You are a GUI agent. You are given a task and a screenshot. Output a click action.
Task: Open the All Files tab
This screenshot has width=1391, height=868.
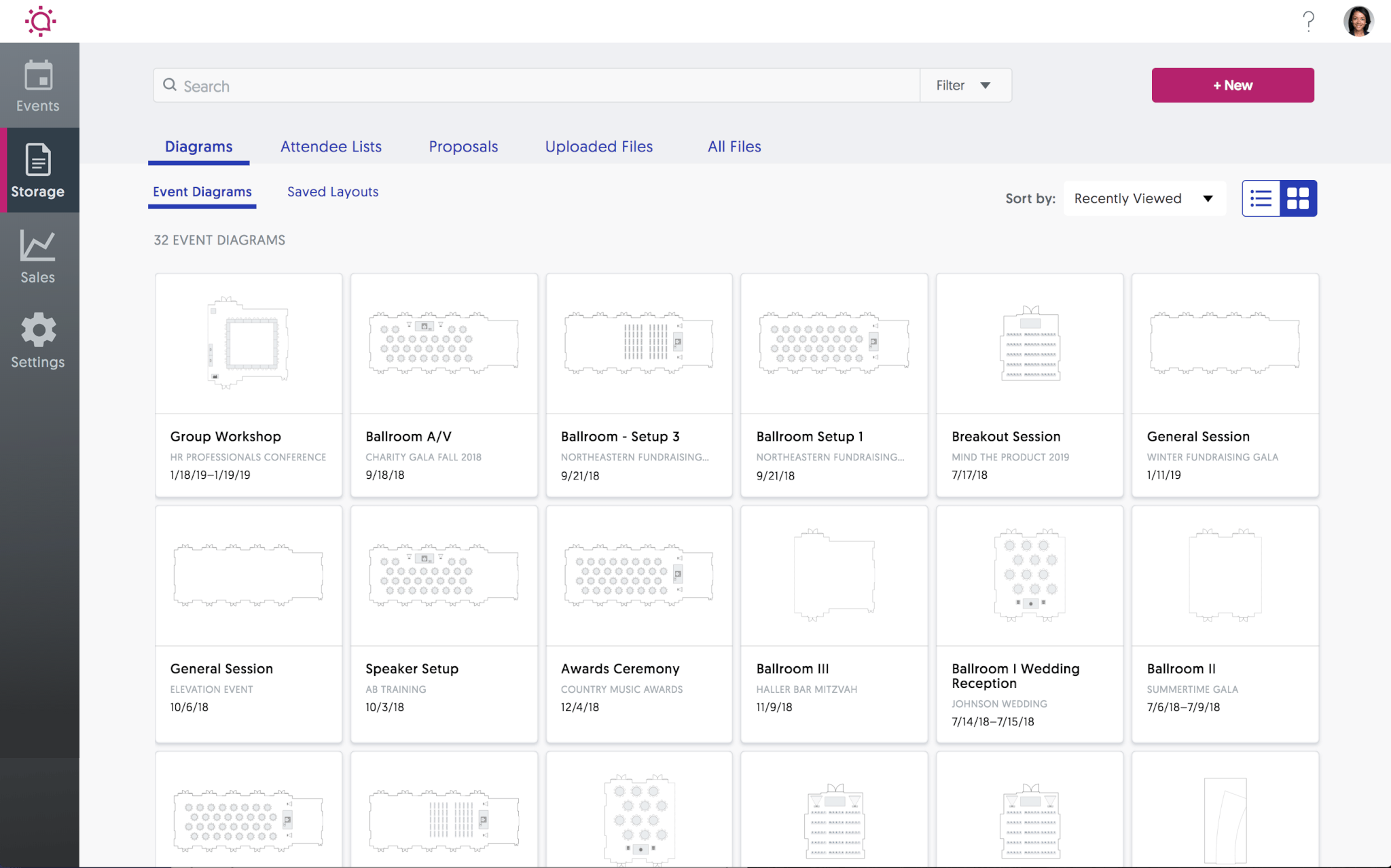tap(734, 146)
